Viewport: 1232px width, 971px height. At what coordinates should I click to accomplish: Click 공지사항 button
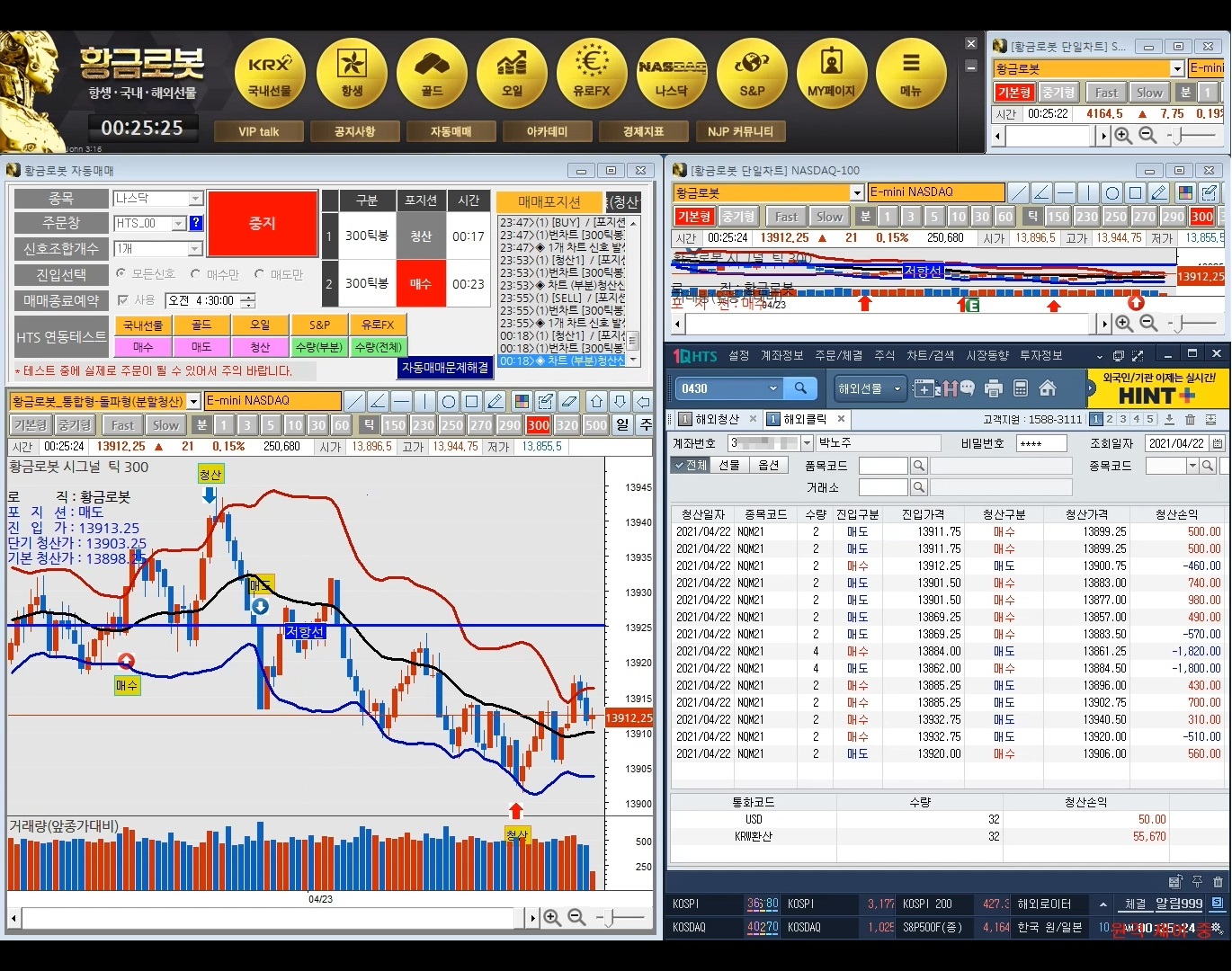click(354, 131)
